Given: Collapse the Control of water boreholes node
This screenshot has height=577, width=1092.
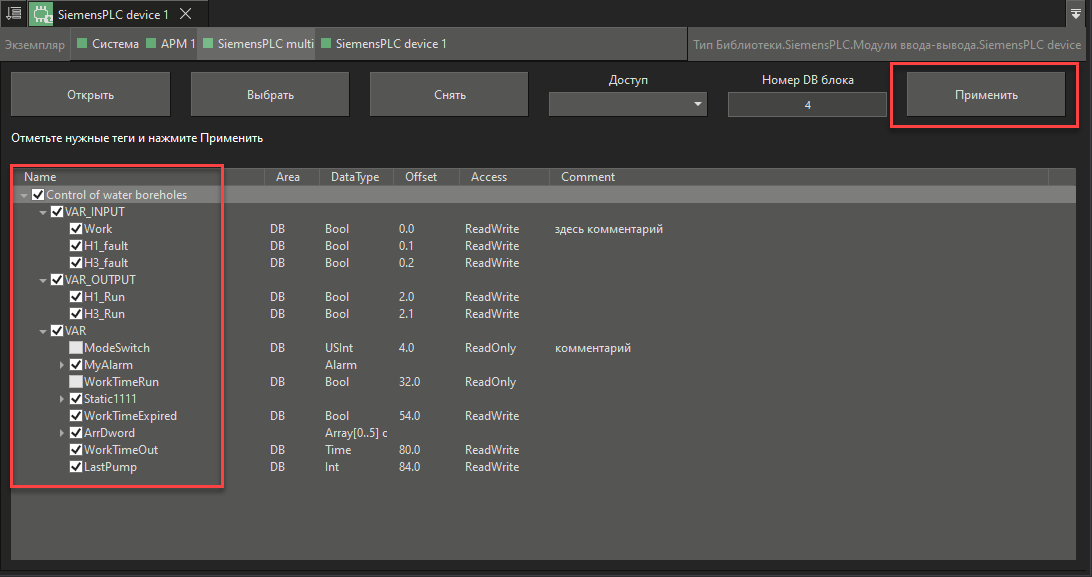Looking at the screenshot, I should pyautogui.click(x=24, y=196).
